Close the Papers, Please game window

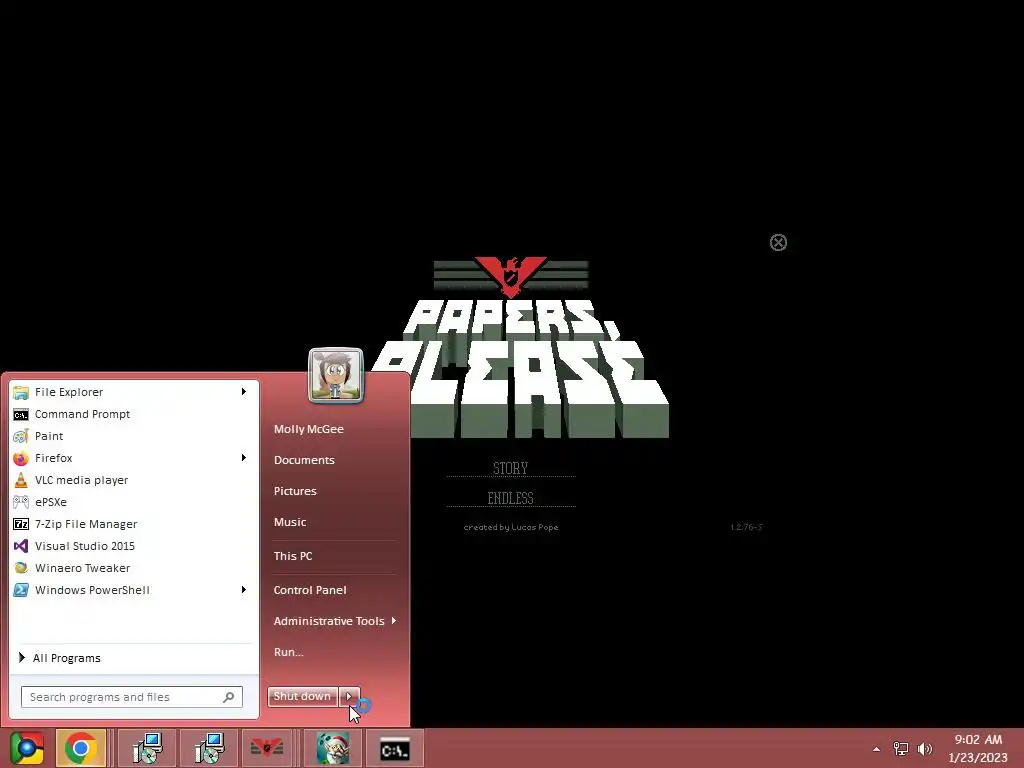[x=778, y=242]
